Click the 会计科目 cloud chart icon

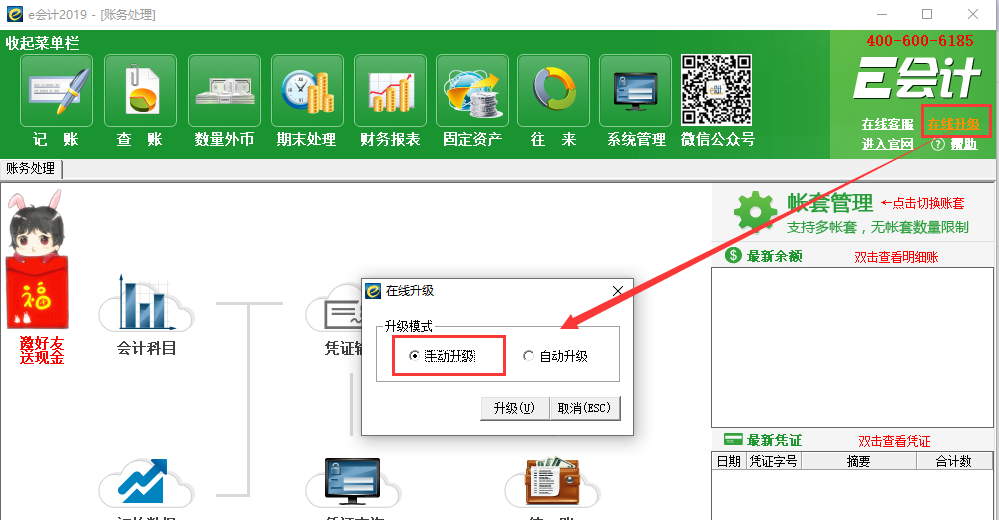(146, 303)
